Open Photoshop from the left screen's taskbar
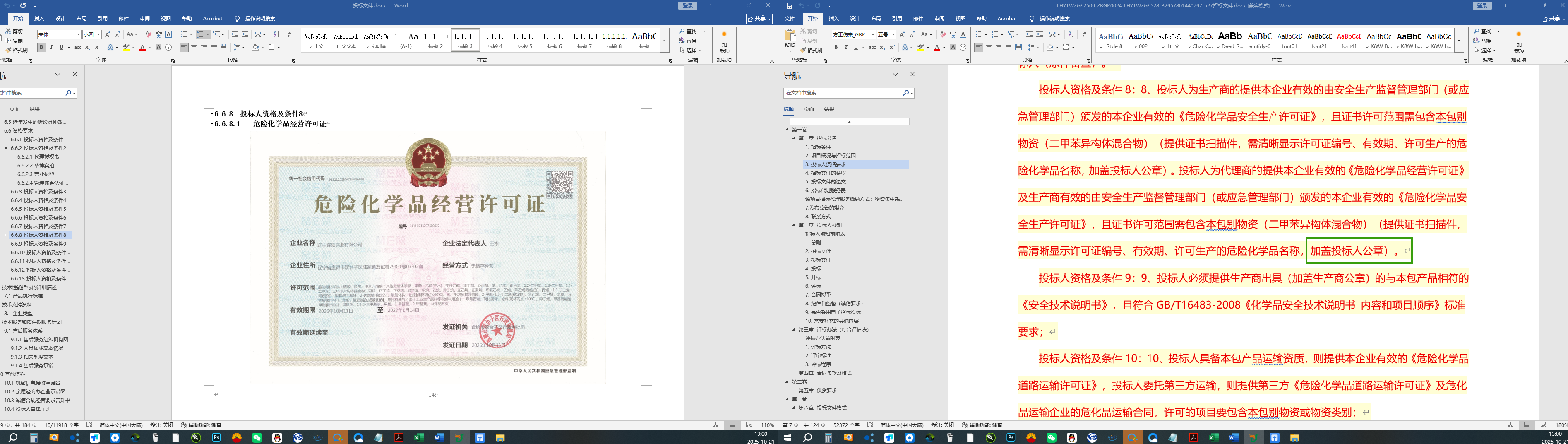 coord(216,437)
